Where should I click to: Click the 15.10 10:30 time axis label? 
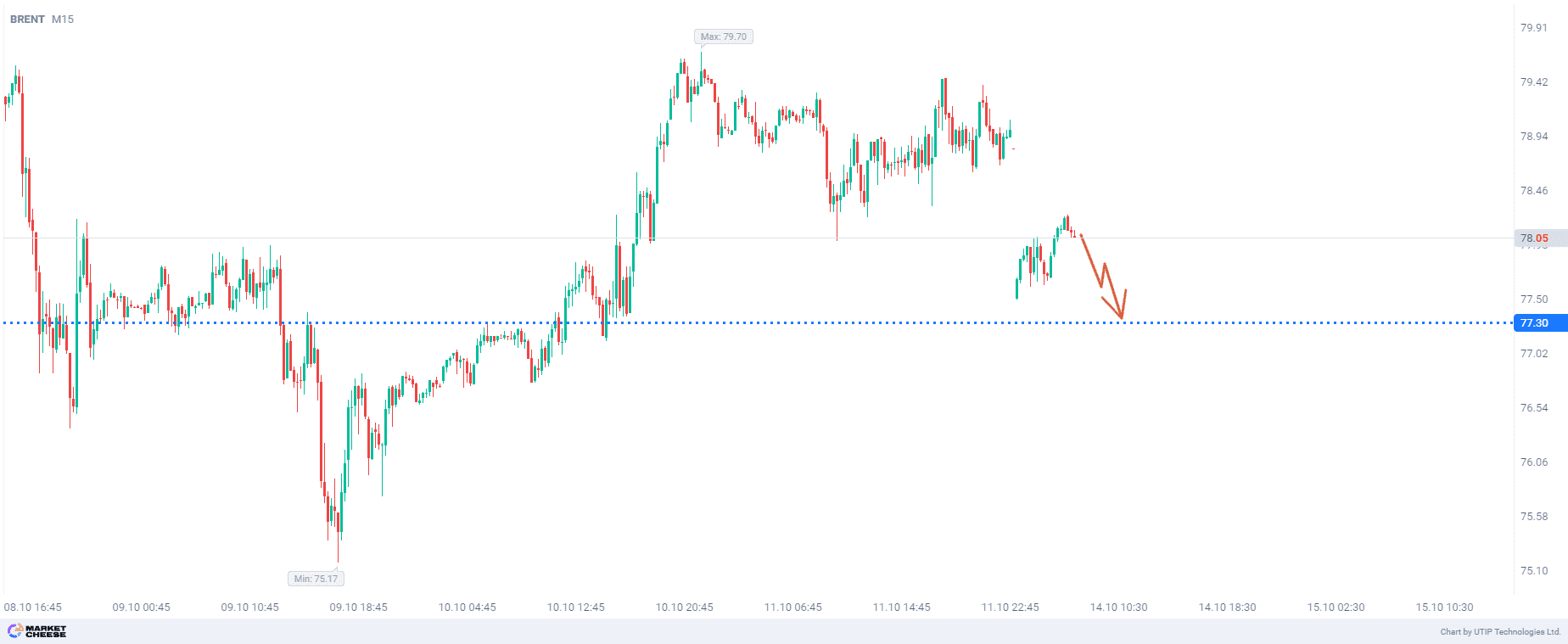coord(1444,608)
